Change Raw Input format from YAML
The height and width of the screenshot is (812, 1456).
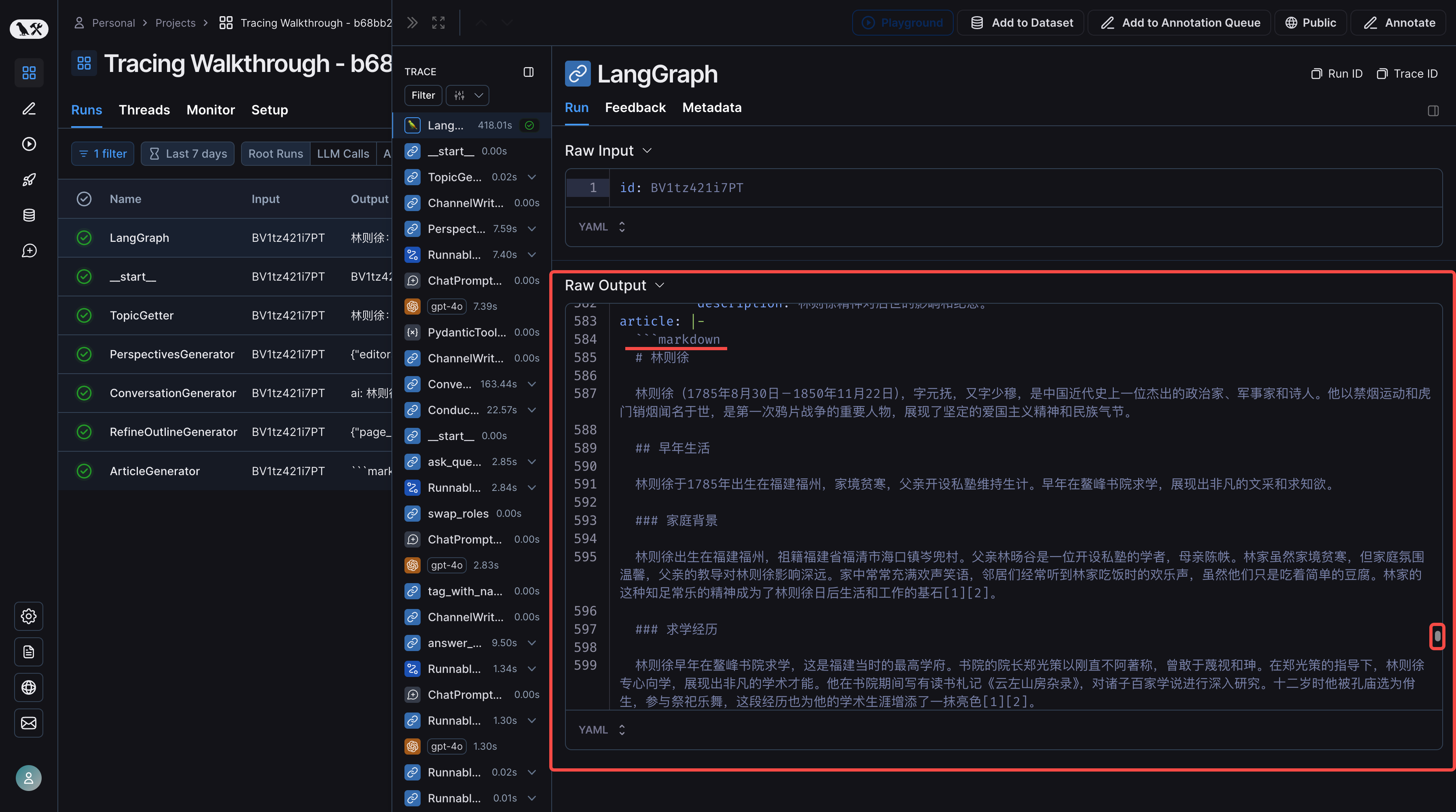[x=602, y=226]
